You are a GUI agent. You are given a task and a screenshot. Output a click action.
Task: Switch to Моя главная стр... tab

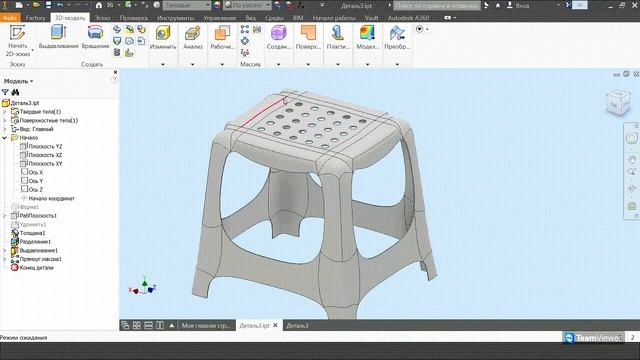[207, 325]
